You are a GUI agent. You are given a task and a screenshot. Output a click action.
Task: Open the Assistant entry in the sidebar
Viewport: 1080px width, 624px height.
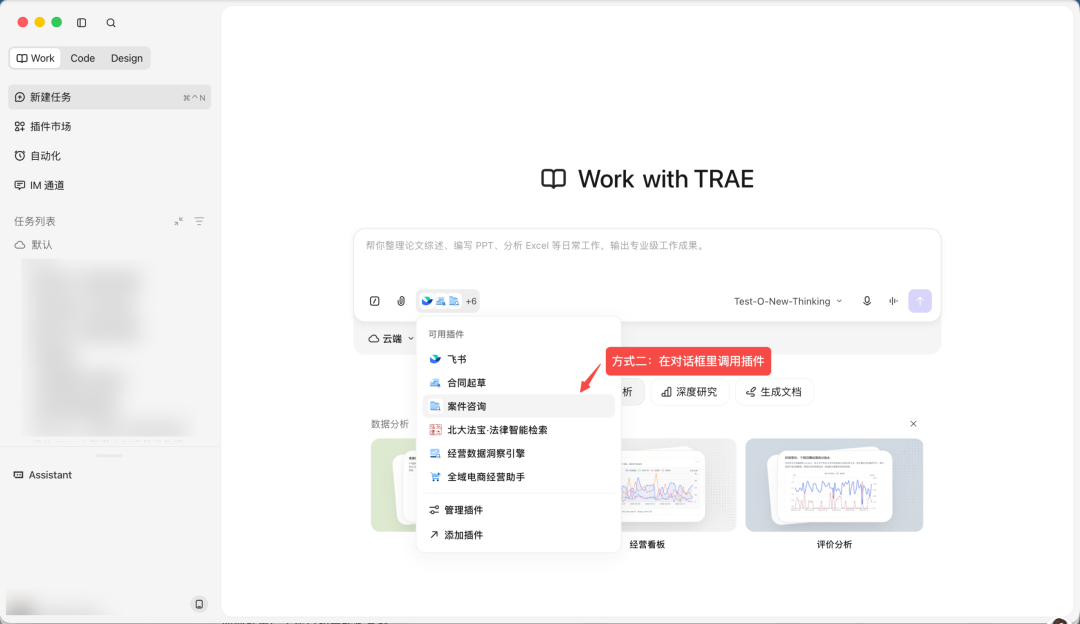pyautogui.click(x=43, y=475)
